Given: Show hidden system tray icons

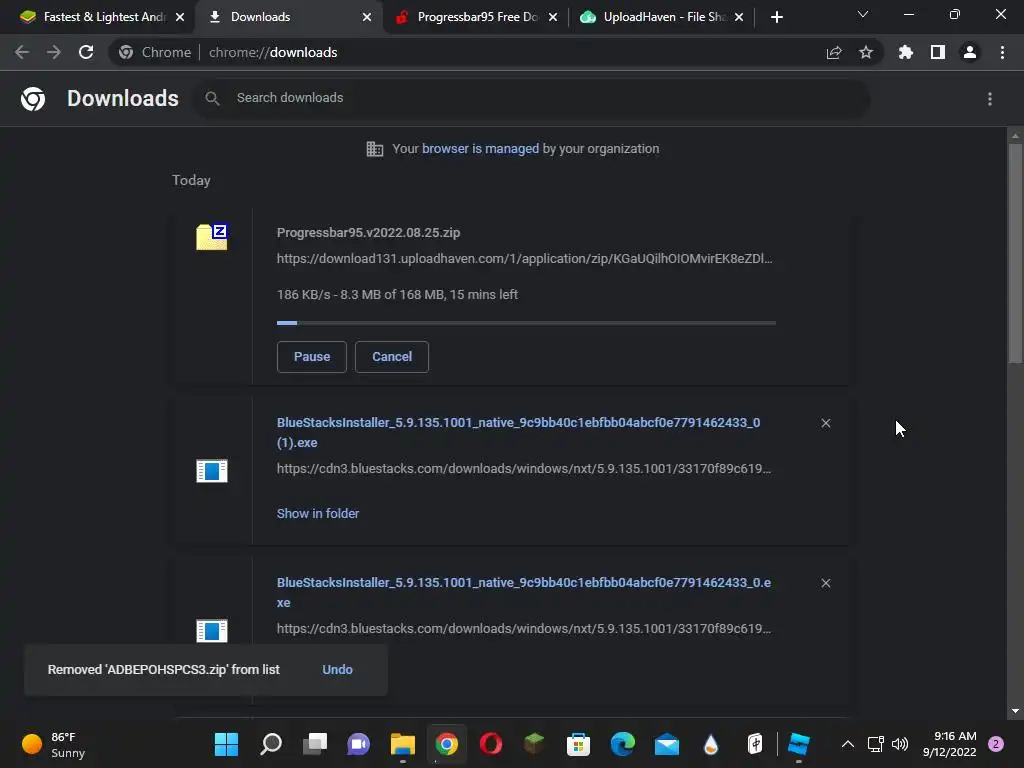Looking at the screenshot, I should click(x=848, y=744).
